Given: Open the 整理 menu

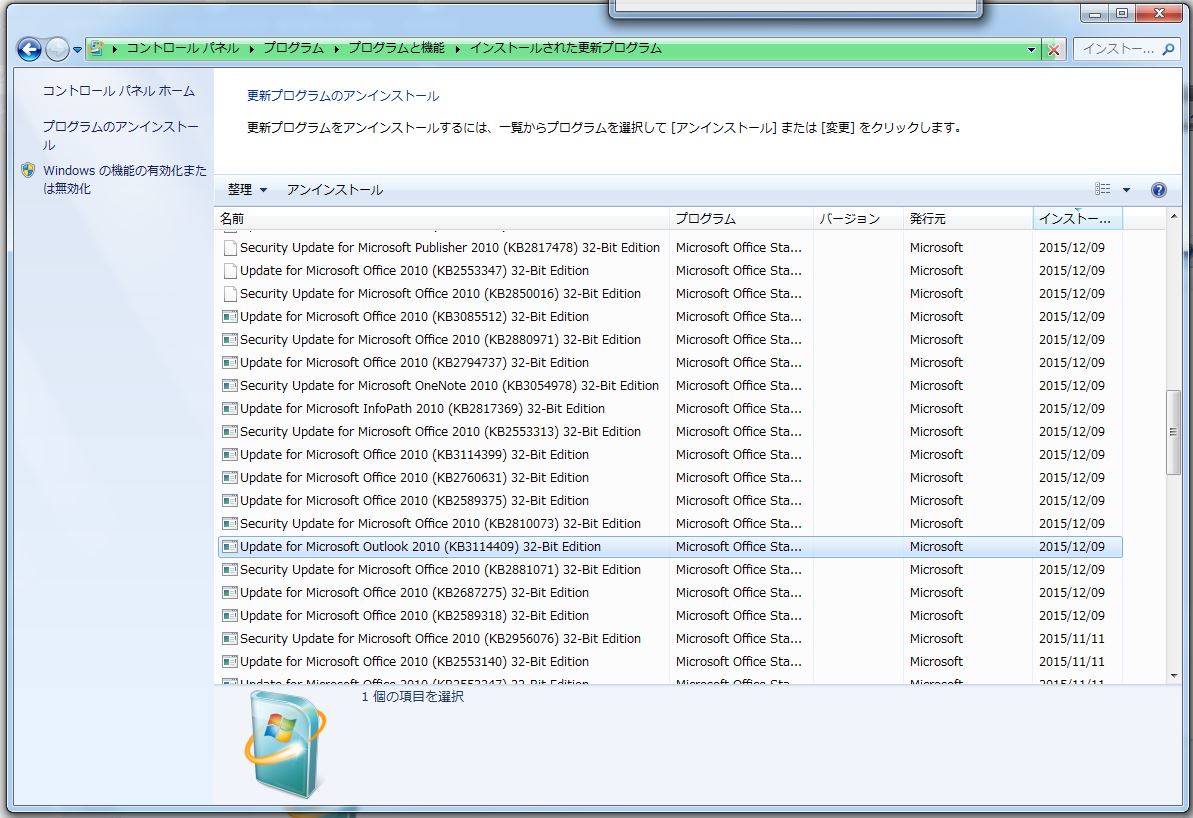Looking at the screenshot, I should (x=247, y=189).
